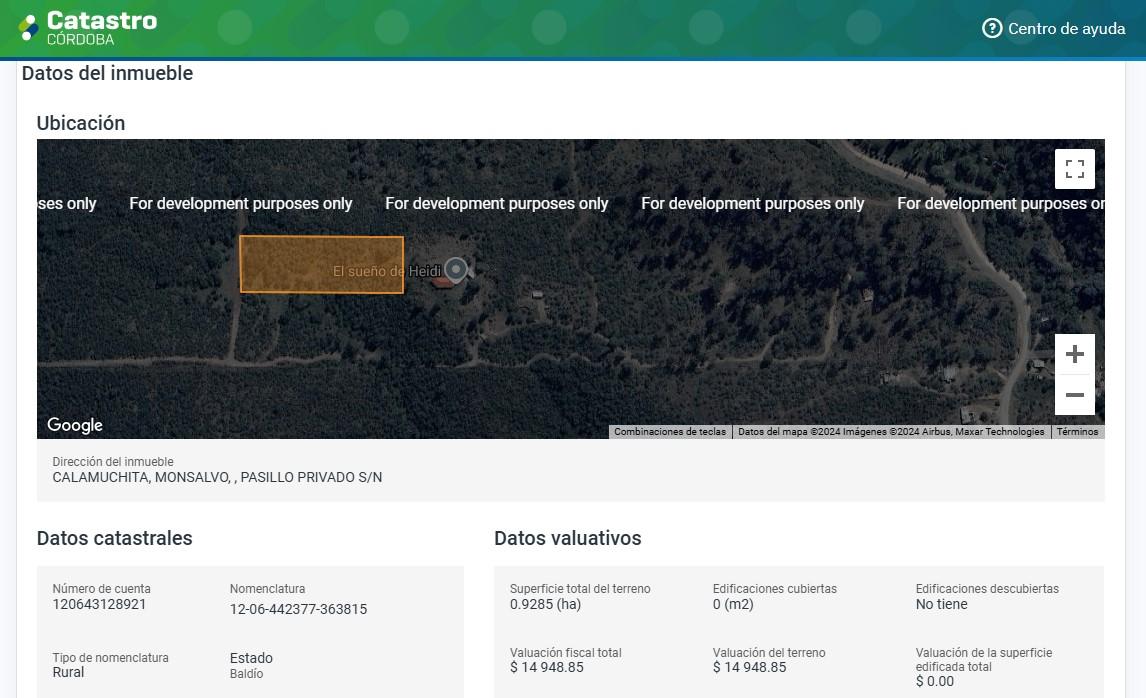The height and width of the screenshot is (698, 1146).
Task: Zoom out on the map
Action: point(1074,395)
